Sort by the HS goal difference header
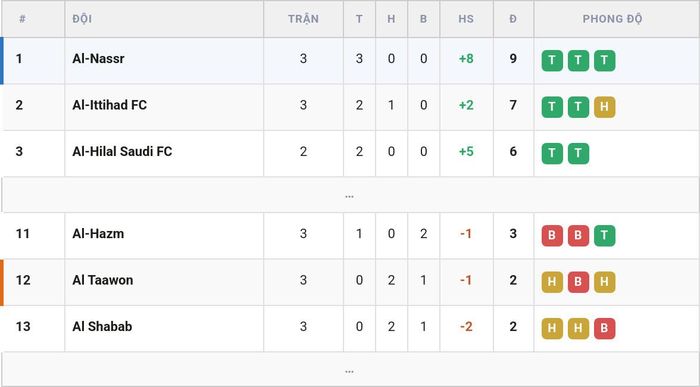Image resolution: width=700 pixels, height=387 pixels. (x=466, y=19)
